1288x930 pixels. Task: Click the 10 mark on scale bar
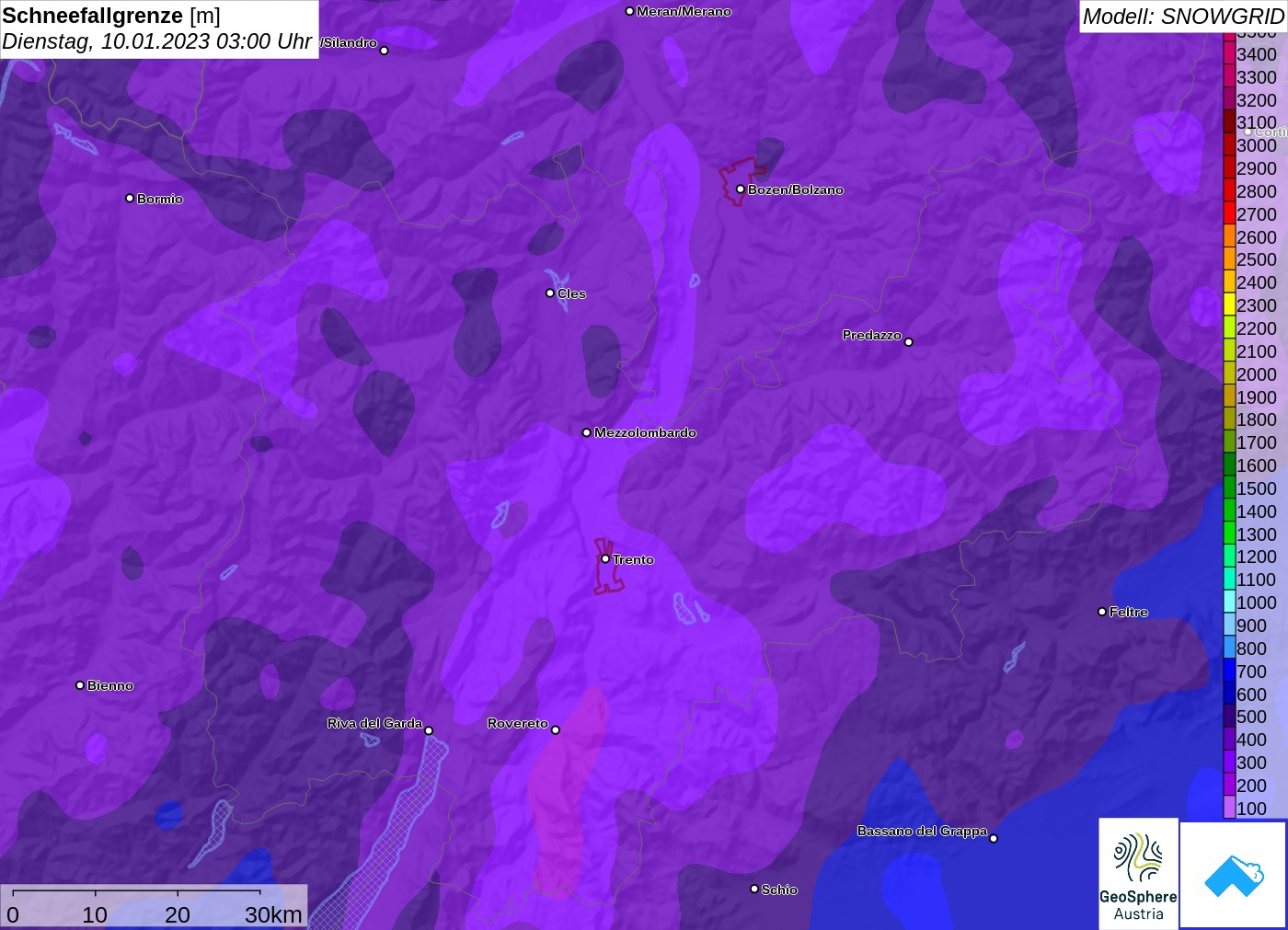95,914
